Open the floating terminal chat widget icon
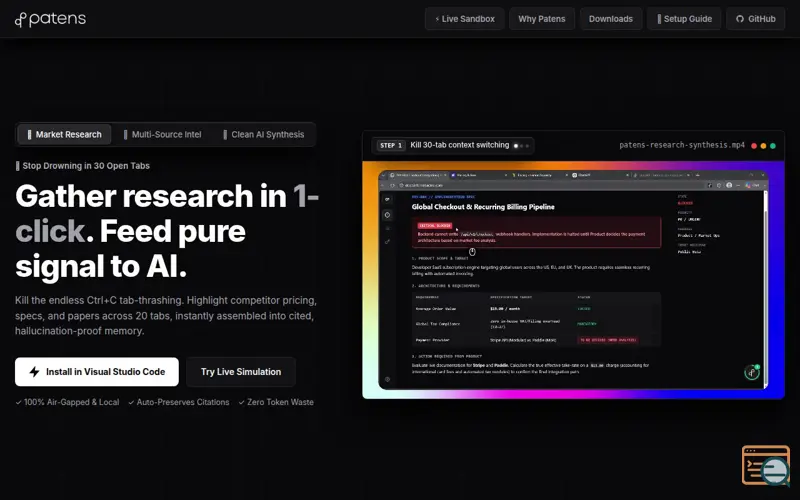Viewport: 800px width, 500px height. [x=766, y=465]
